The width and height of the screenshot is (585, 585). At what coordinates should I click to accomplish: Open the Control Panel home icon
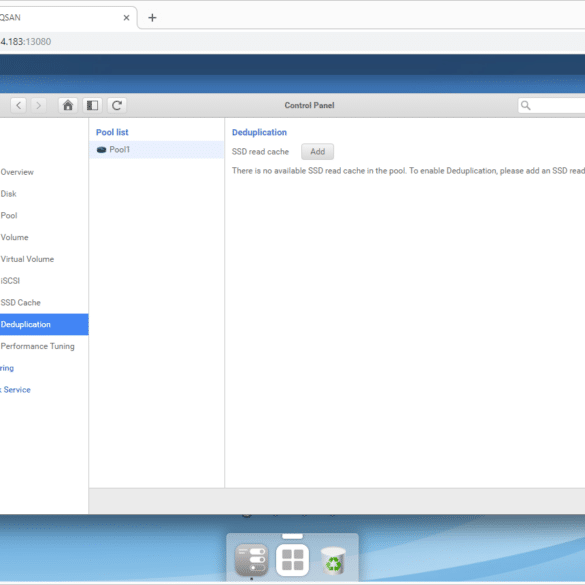68,106
